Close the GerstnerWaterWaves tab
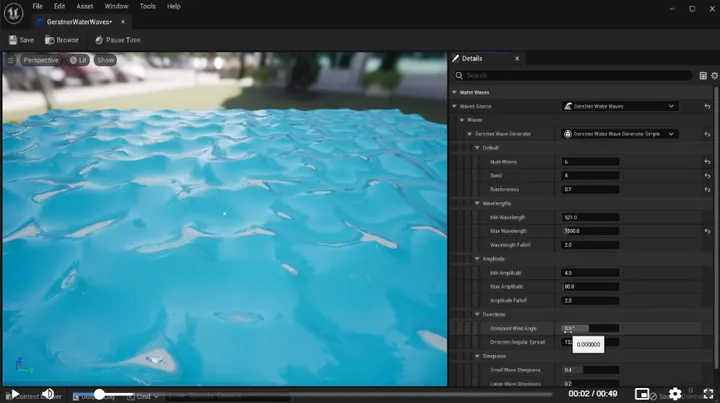This screenshot has width=720, height=403. coord(123,22)
